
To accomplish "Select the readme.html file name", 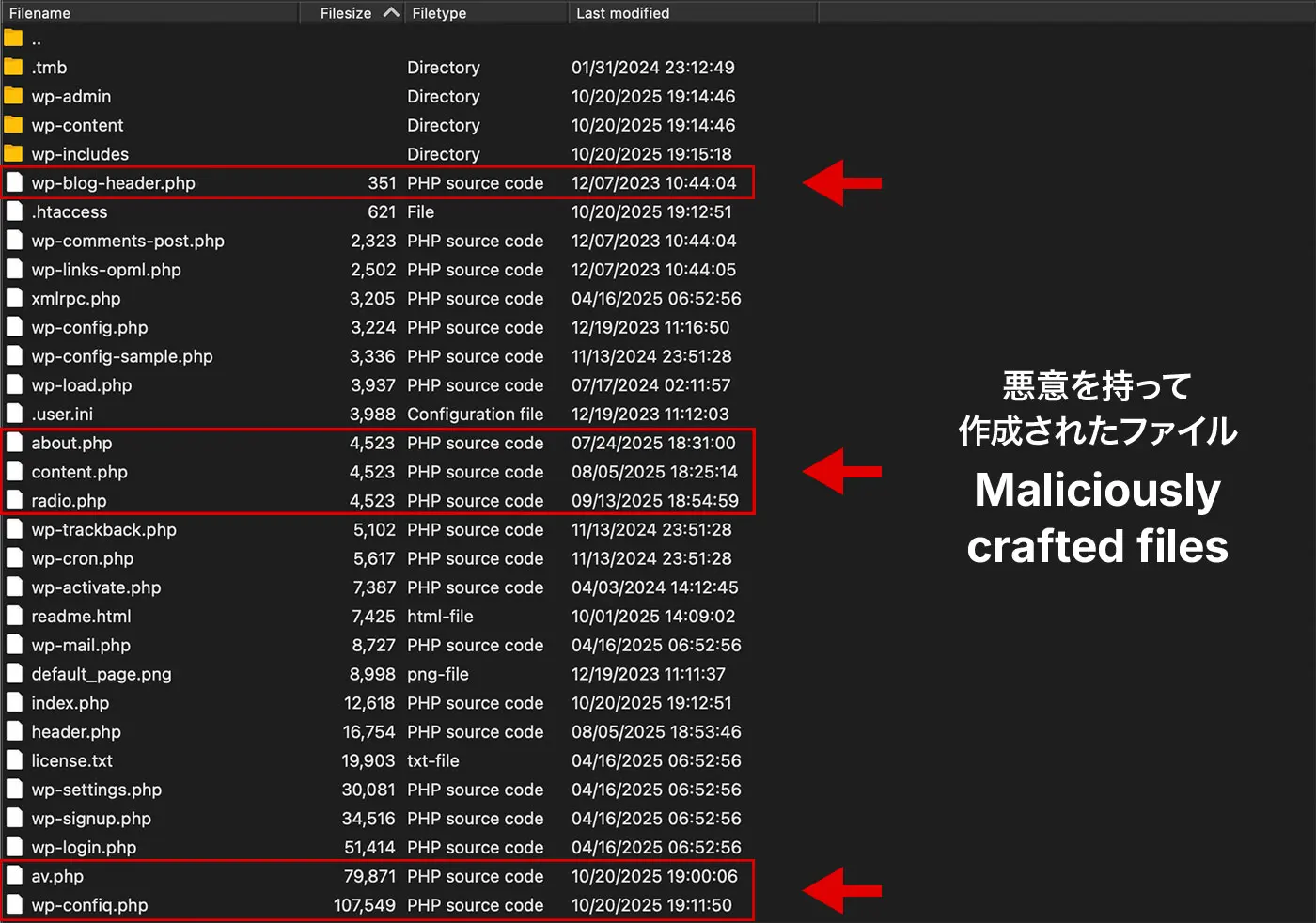I will 81,616.
